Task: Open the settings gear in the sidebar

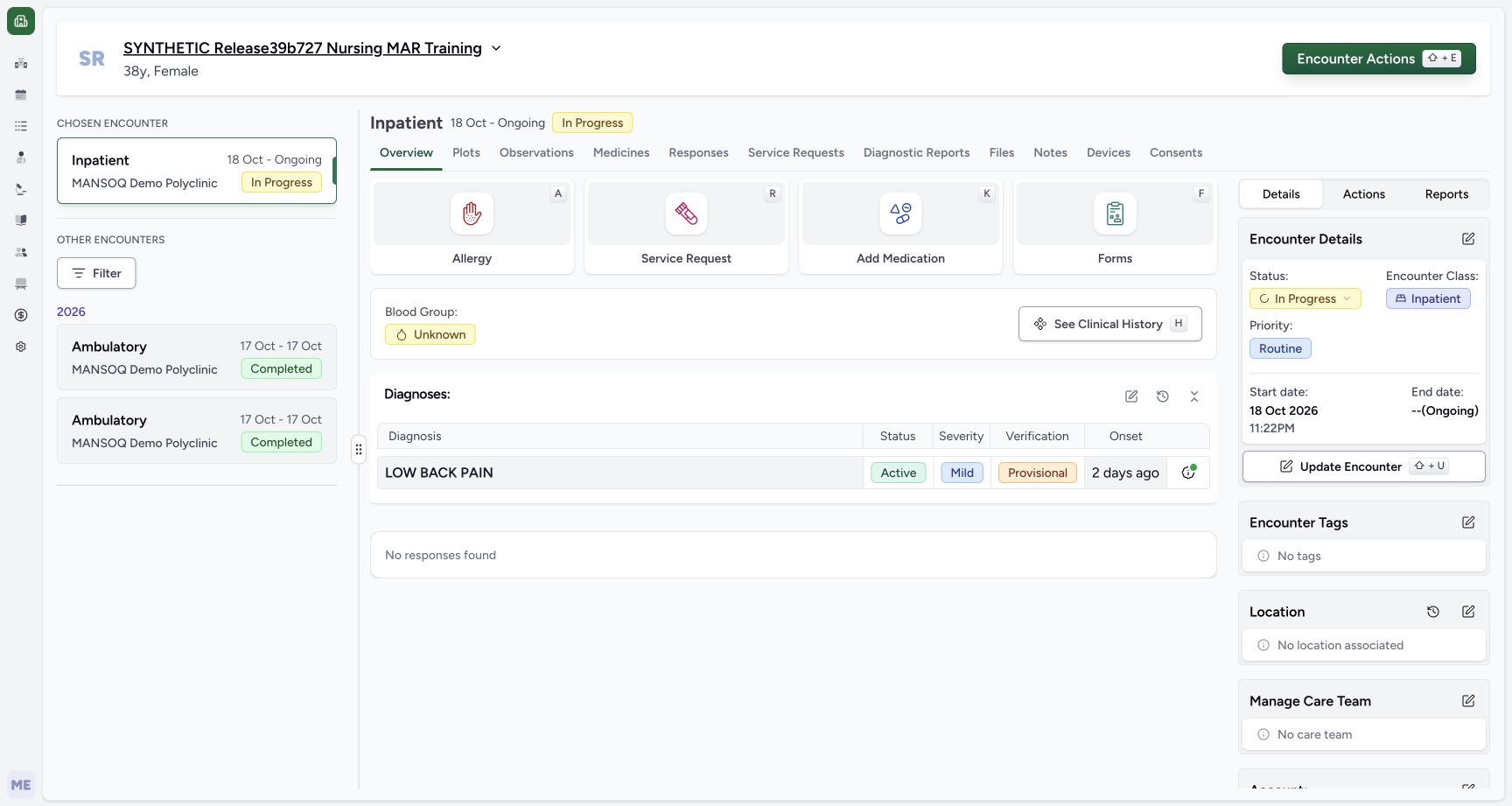Action: click(21, 347)
